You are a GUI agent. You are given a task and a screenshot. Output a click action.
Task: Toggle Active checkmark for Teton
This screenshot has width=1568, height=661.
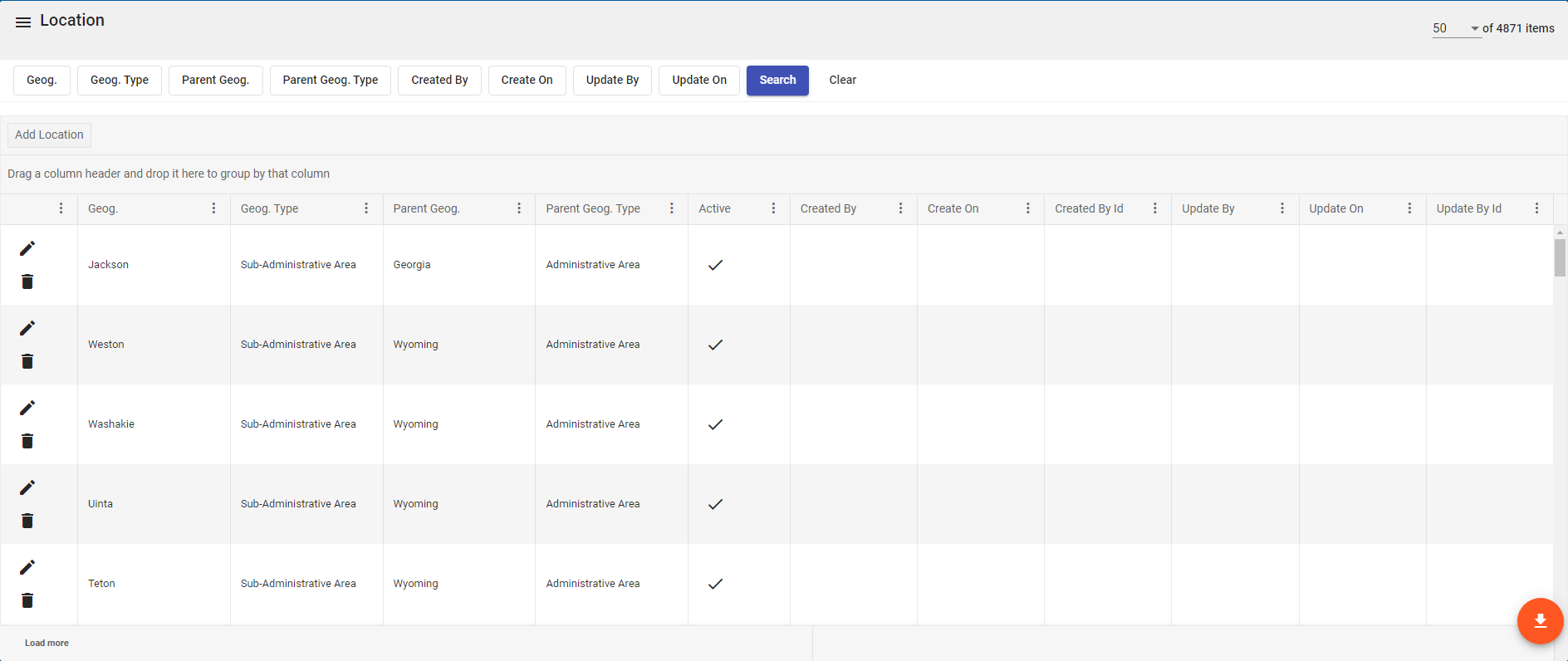(715, 584)
